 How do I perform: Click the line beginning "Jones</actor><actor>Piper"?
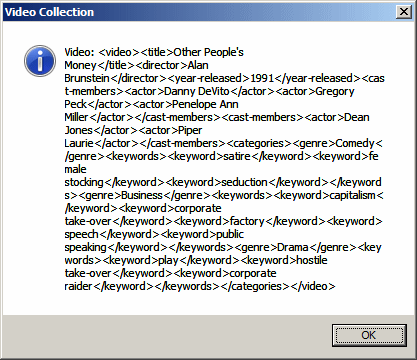tap(133, 130)
